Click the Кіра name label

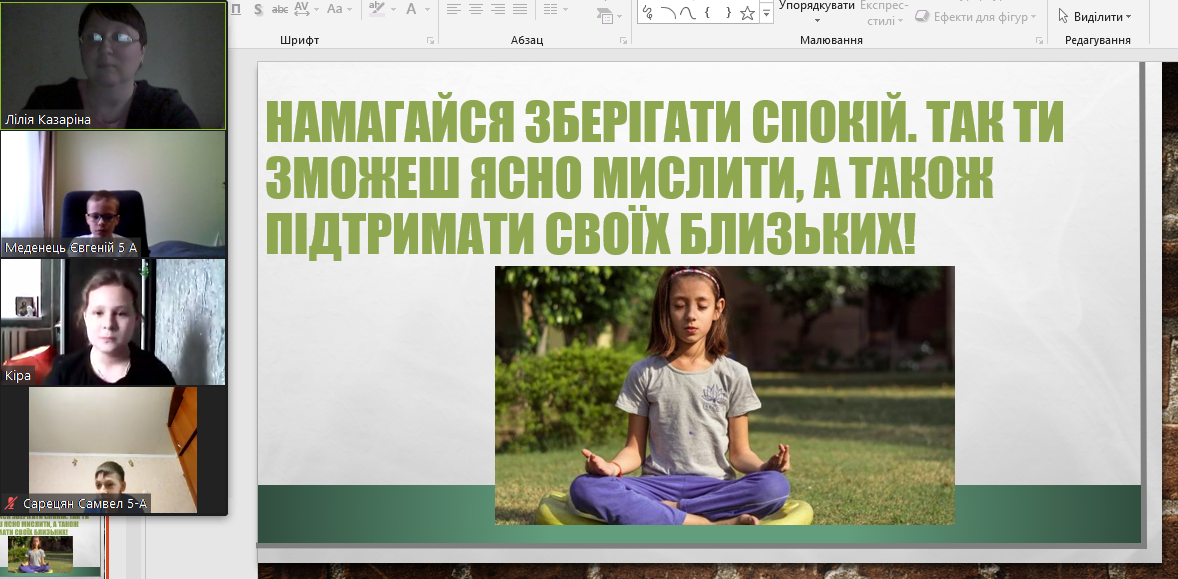17,375
